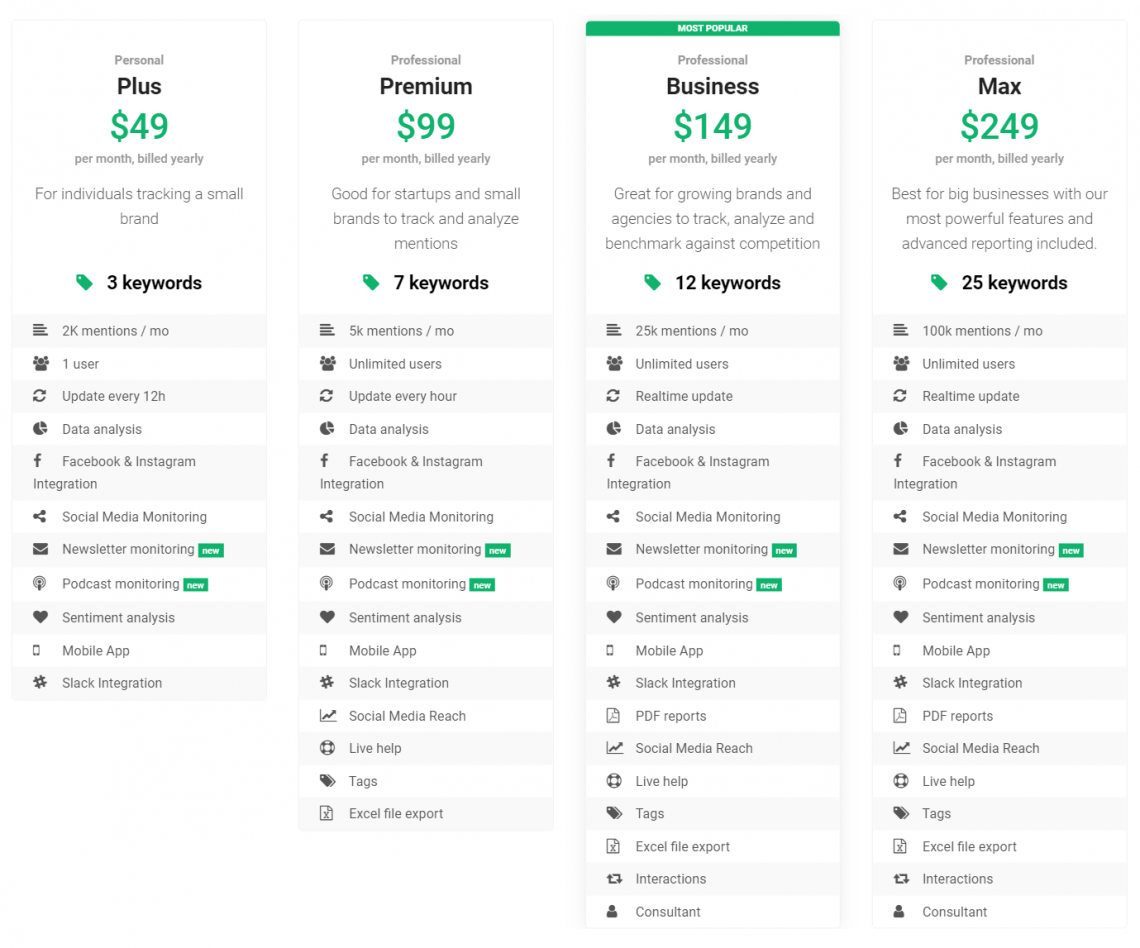This screenshot has width=1140, height=948.
Task: Select the Consultant person icon on Max plan
Action: pos(897,911)
